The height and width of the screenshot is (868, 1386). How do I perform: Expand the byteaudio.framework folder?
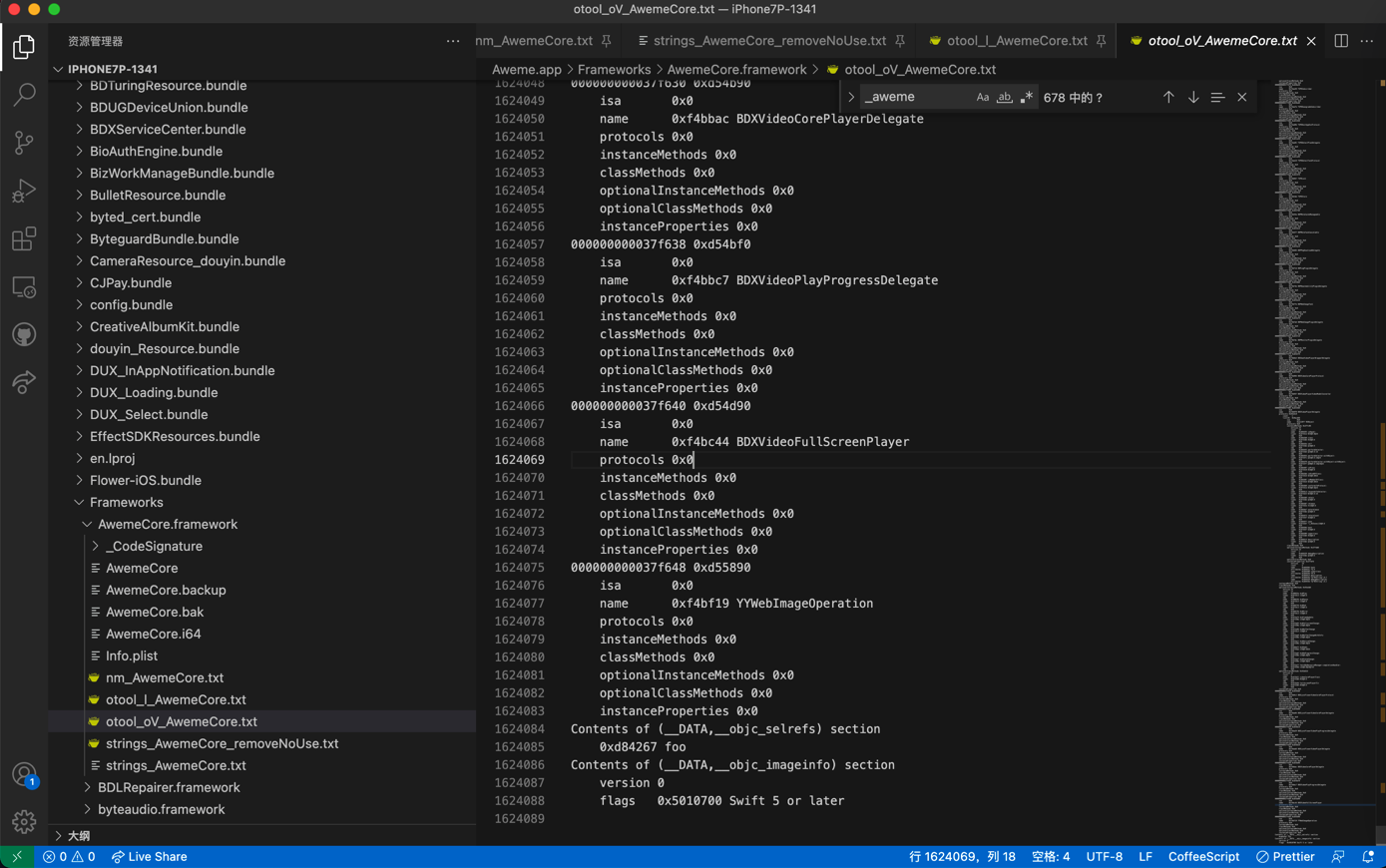87,809
